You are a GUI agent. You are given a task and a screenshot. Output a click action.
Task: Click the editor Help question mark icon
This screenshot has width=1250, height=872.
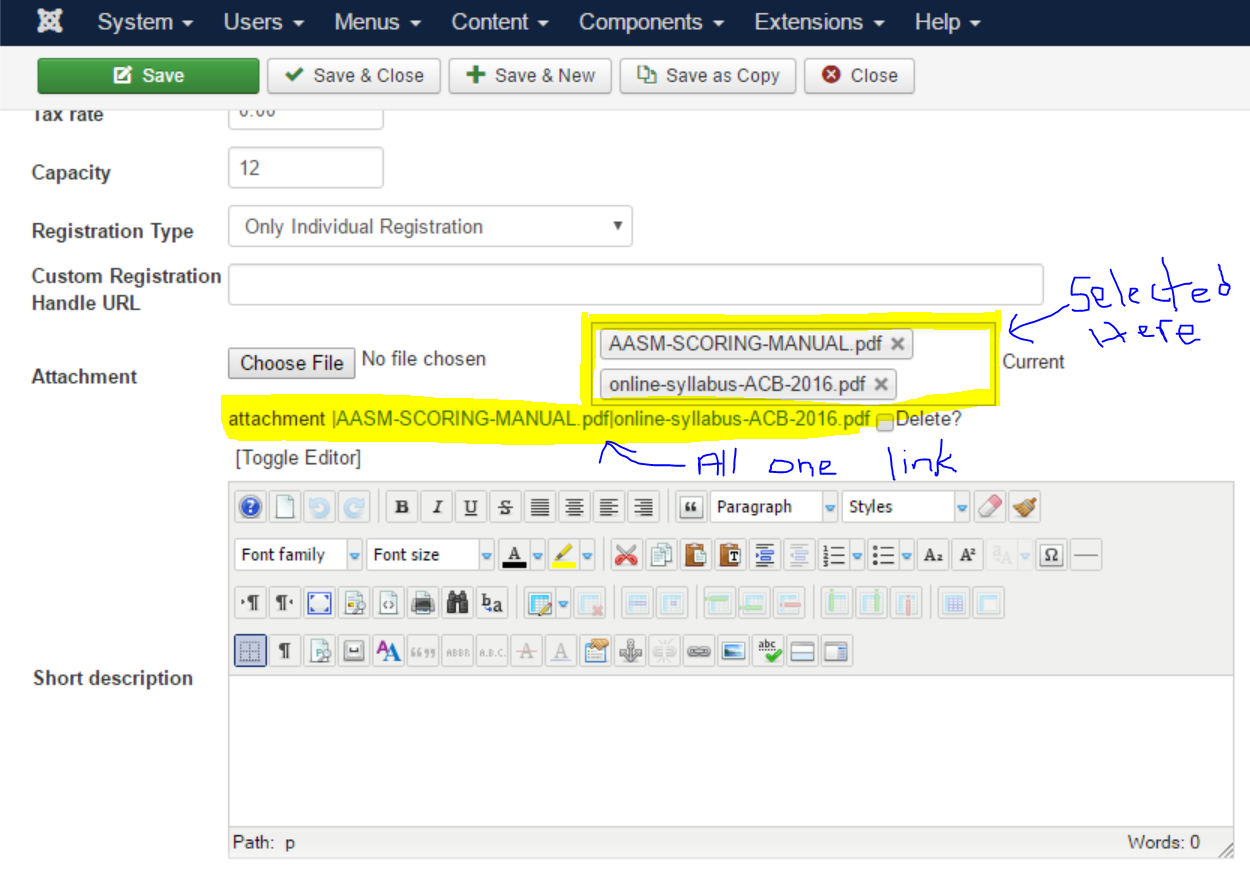(x=250, y=507)
